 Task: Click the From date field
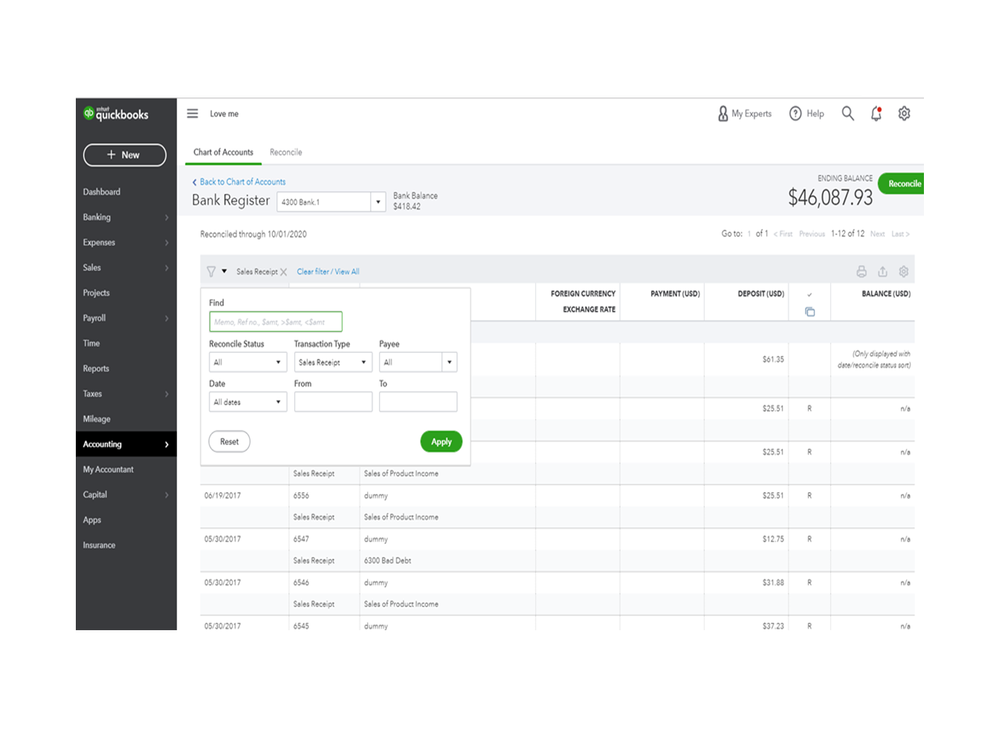pos(333,402)
